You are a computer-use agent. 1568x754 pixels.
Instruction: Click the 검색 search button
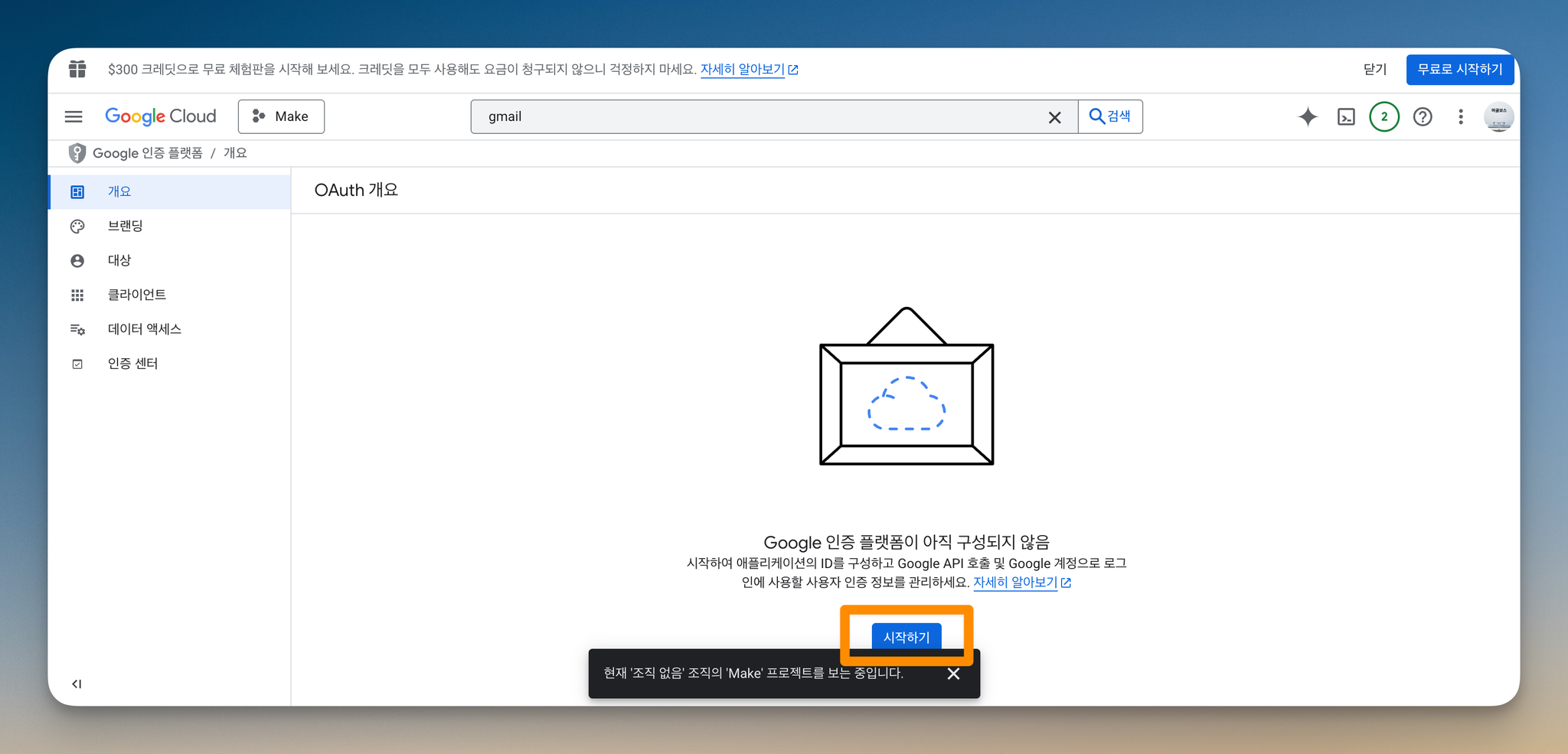[x=1110, y=116]
